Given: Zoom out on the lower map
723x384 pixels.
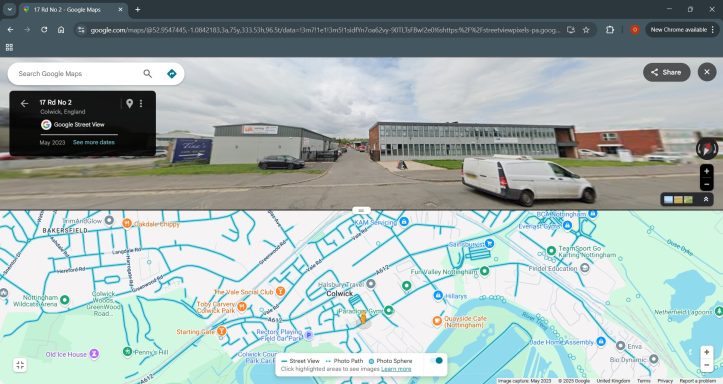Looking at the screenshot, I should [x=706, y=365].
